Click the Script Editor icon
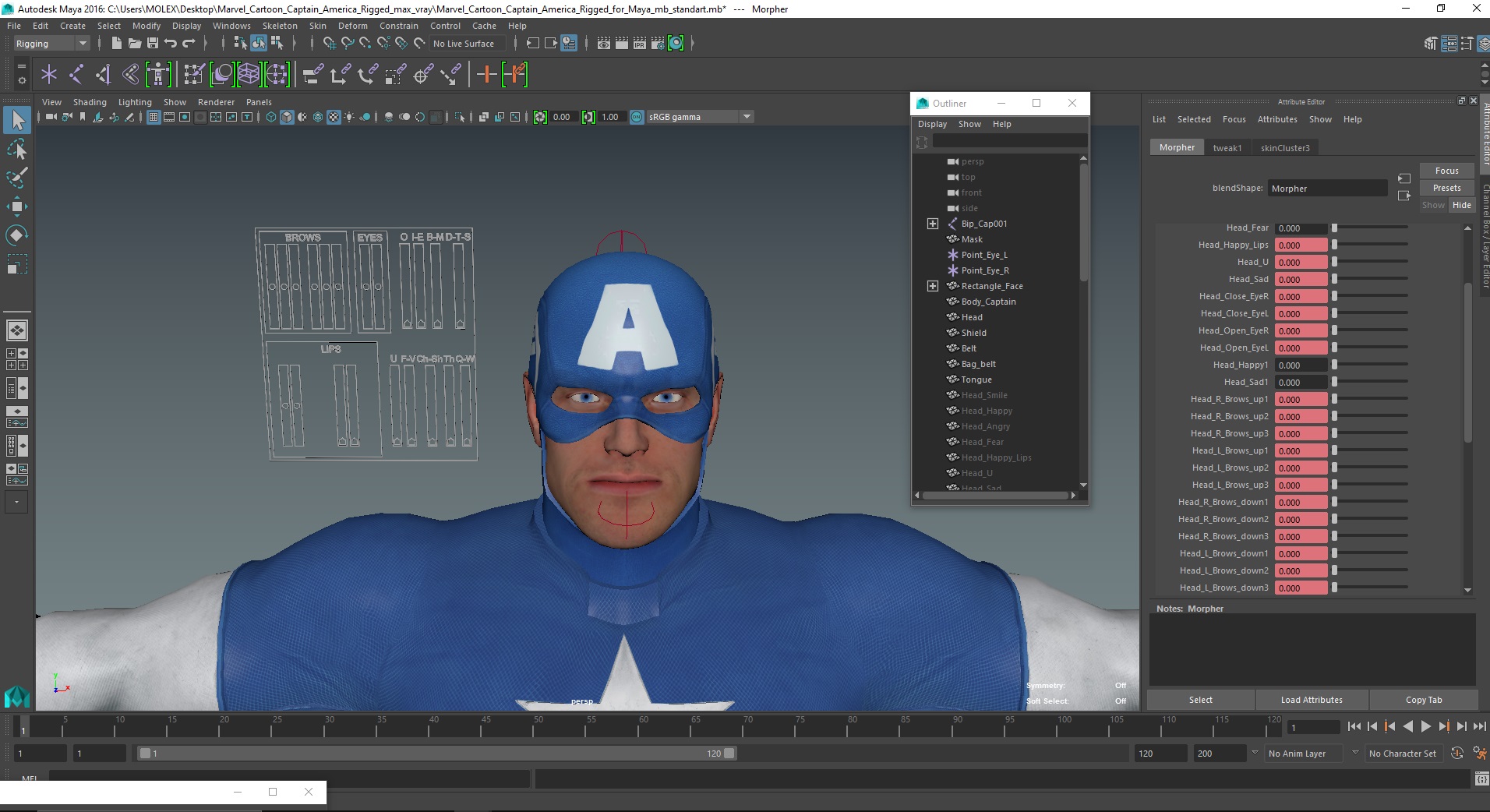The image size is (1490, 812). click(1481, 778)
